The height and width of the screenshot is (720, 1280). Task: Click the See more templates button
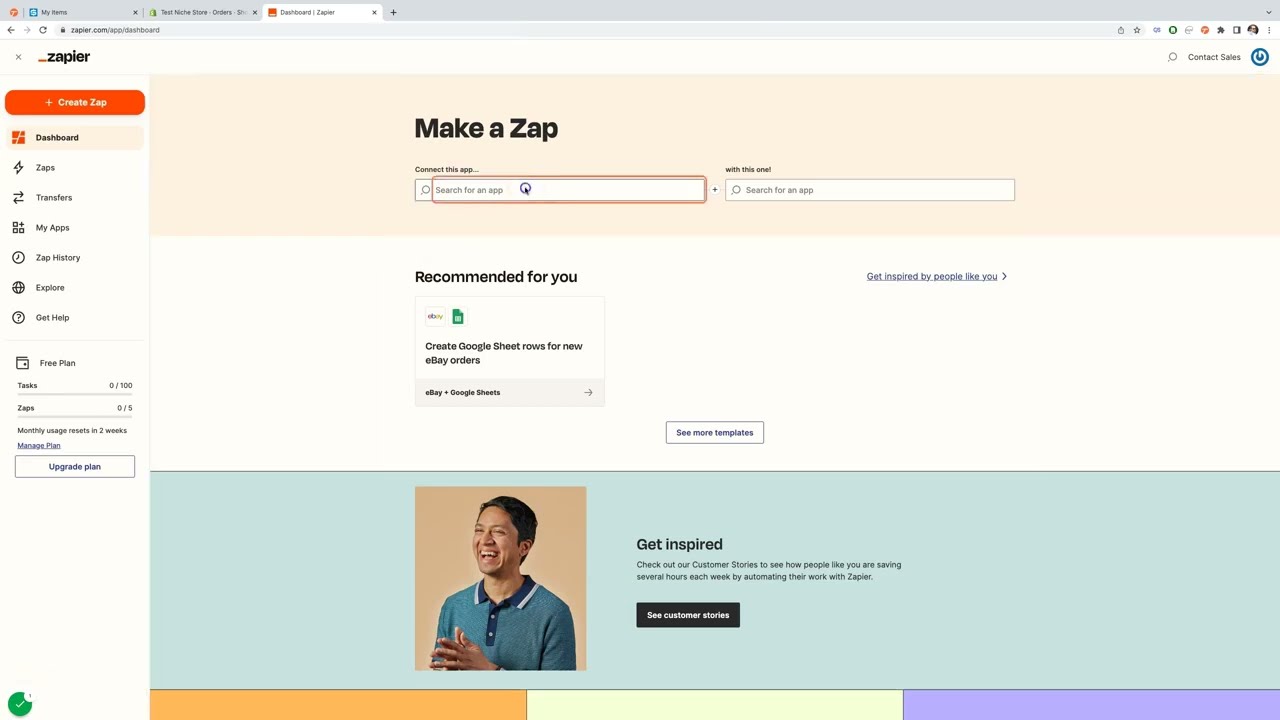pyautogui.click(x=715, y=432)
